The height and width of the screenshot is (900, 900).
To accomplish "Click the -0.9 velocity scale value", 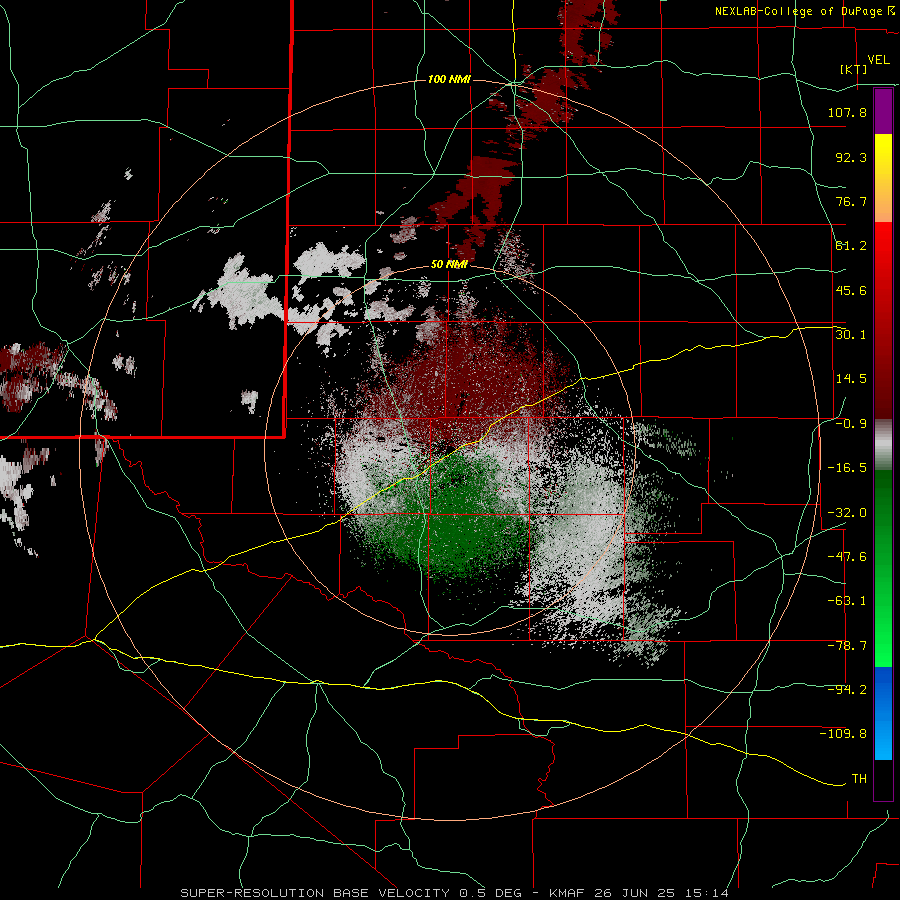I will tap(851, 424).
